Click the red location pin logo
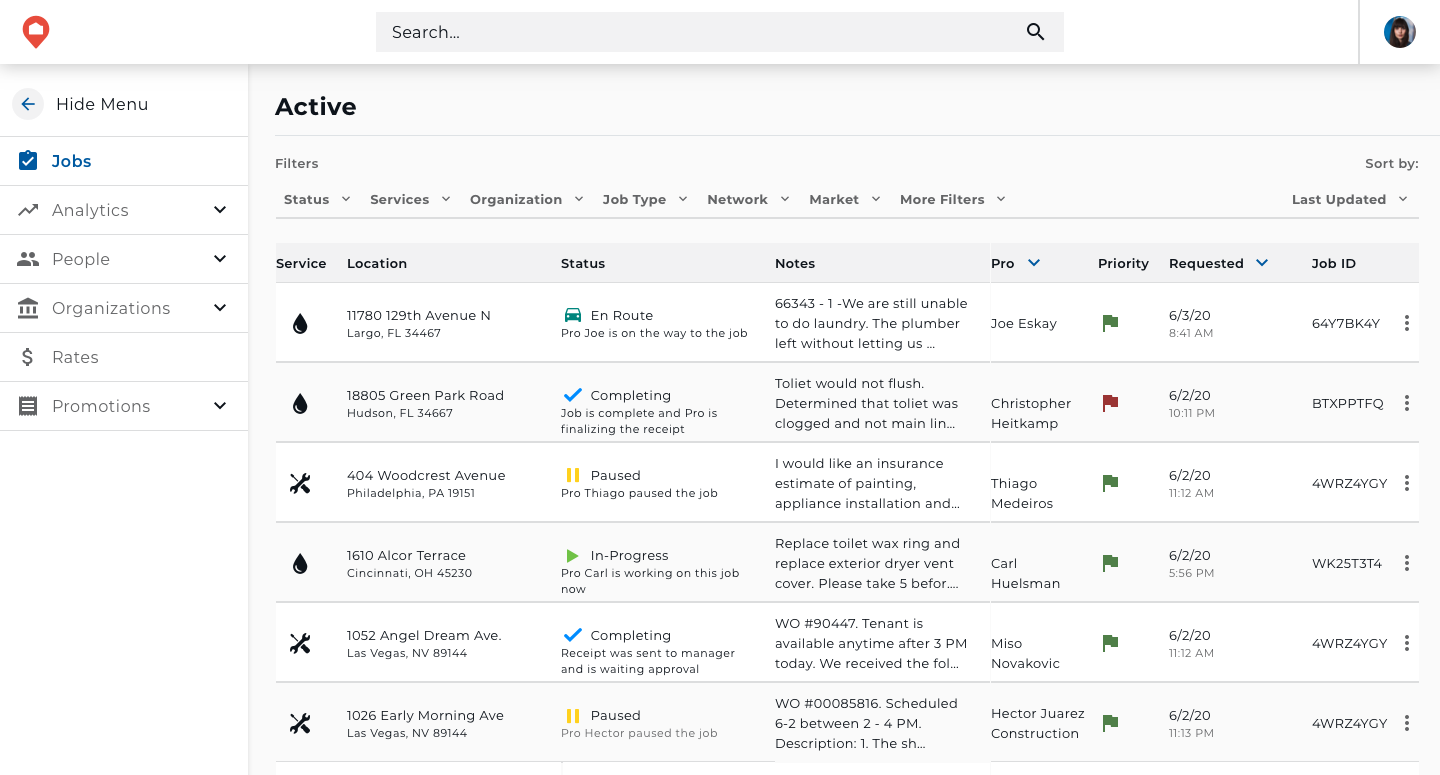1440x775 pixels. tap(36, 32)
